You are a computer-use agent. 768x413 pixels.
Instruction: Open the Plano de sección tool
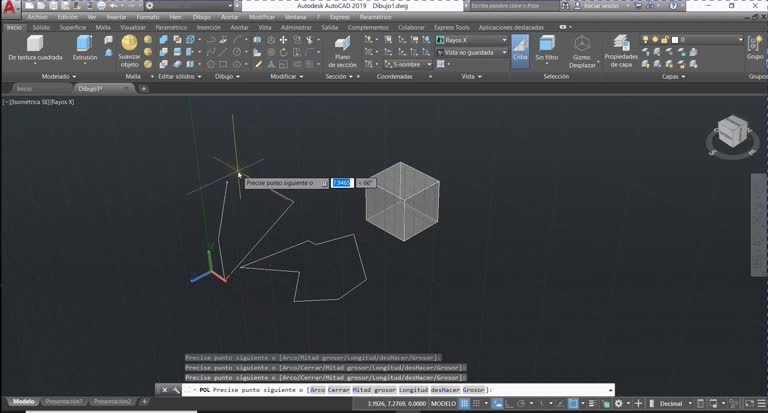tap(342, 51)
